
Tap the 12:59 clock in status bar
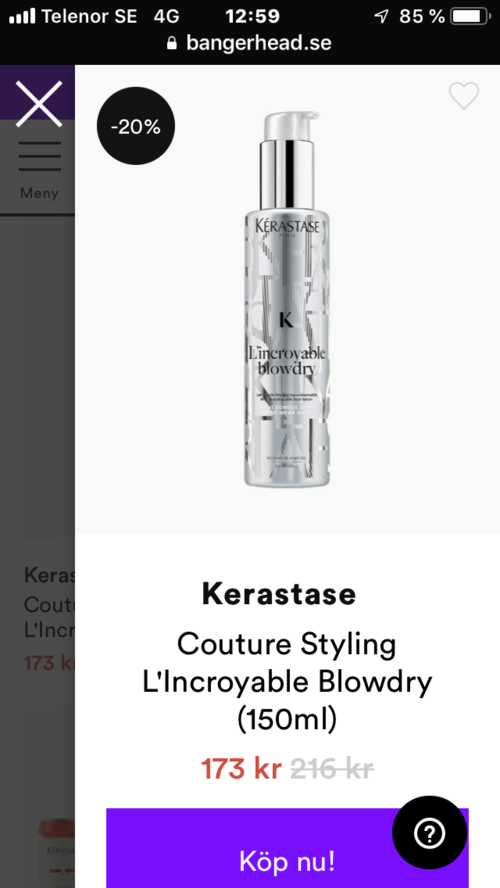click(253, 16)
